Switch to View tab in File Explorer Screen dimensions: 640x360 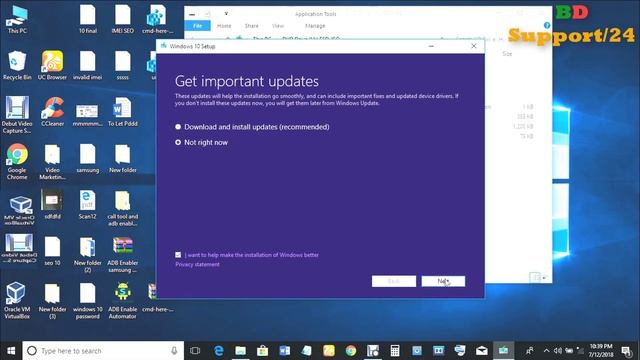pos(278,26)
